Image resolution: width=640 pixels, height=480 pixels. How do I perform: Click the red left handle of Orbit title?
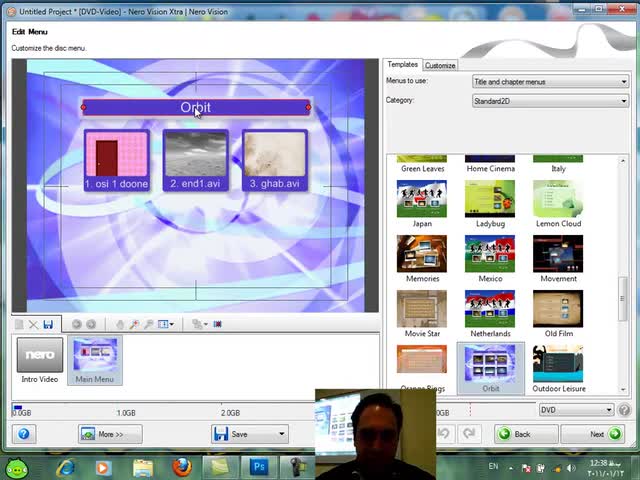83,107
